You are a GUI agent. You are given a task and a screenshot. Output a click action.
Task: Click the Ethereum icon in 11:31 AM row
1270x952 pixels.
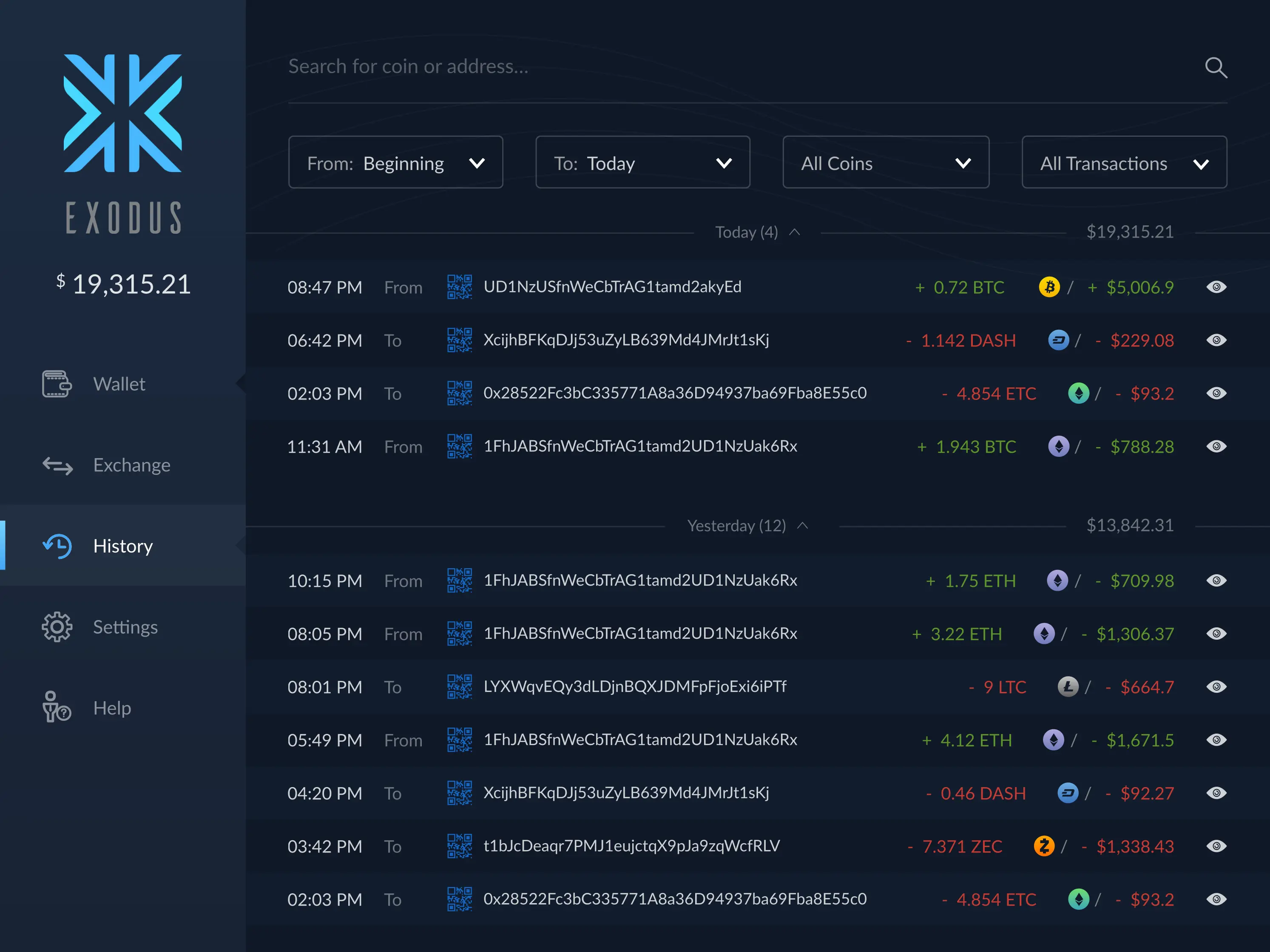point(1059,446)
